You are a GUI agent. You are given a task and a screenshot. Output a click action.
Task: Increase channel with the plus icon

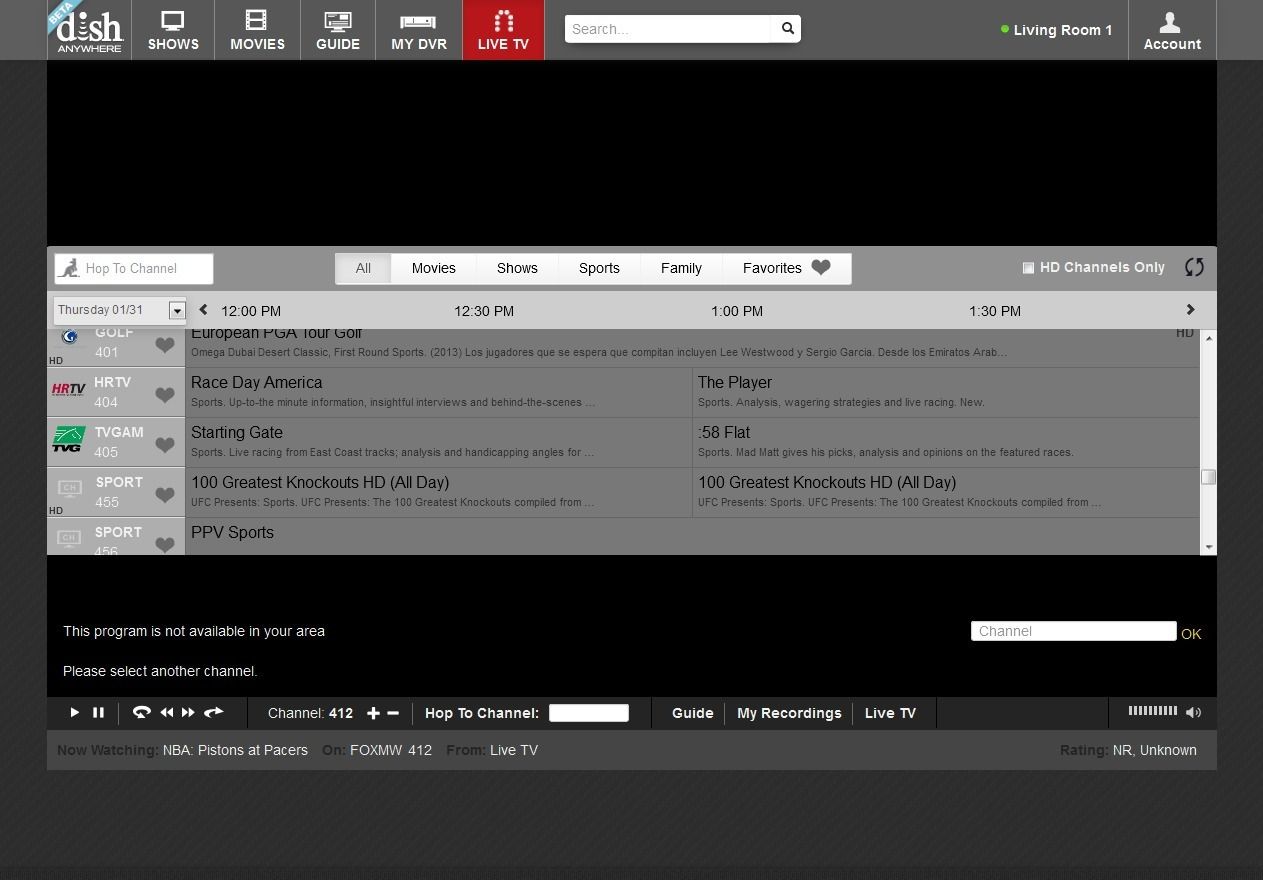click(x=373, y=713)
